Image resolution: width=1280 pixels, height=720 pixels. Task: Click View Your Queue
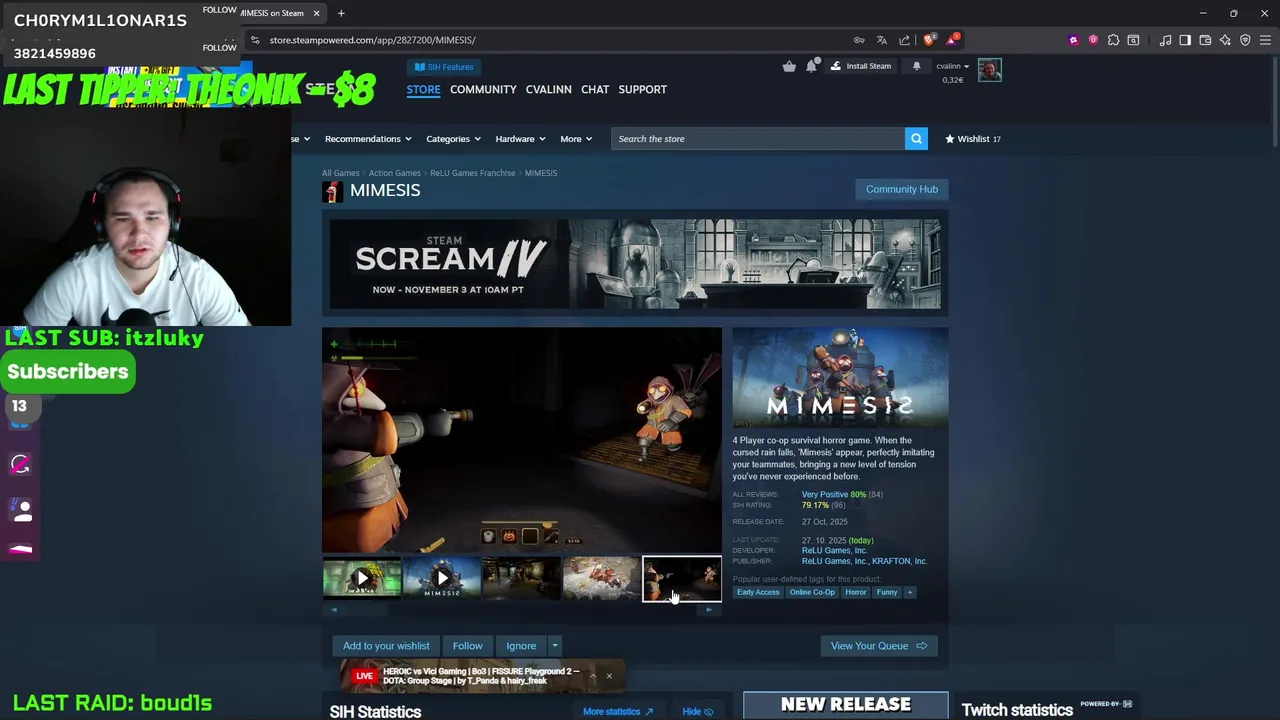(878, 646)
